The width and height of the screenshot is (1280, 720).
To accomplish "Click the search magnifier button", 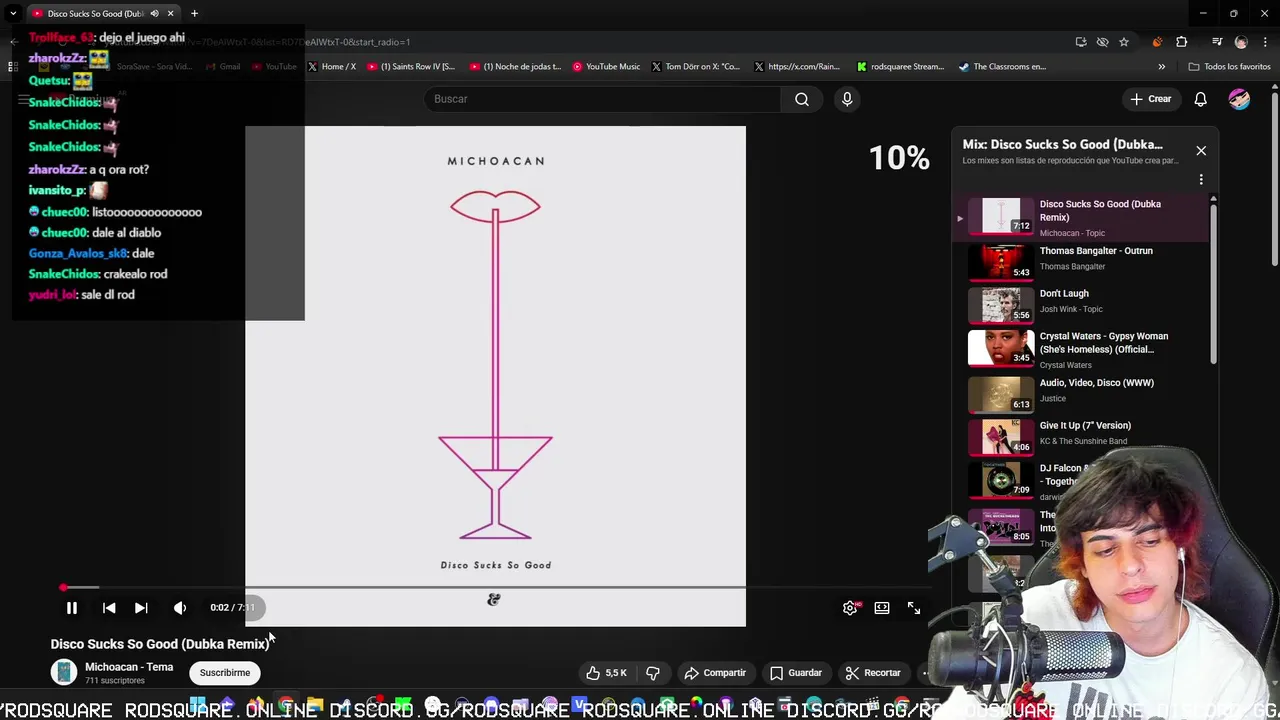I will click(x=802, y=99).
